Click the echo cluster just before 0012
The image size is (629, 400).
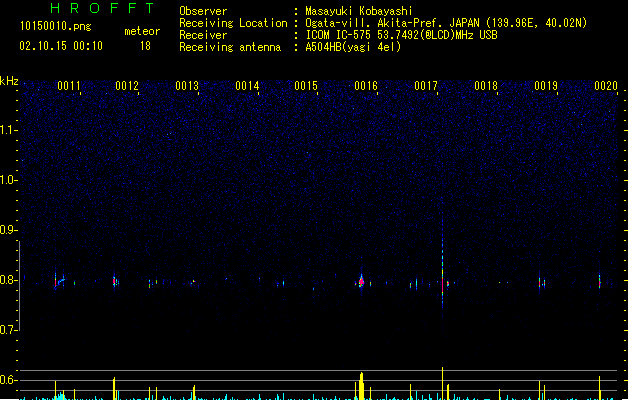point(115,281)
